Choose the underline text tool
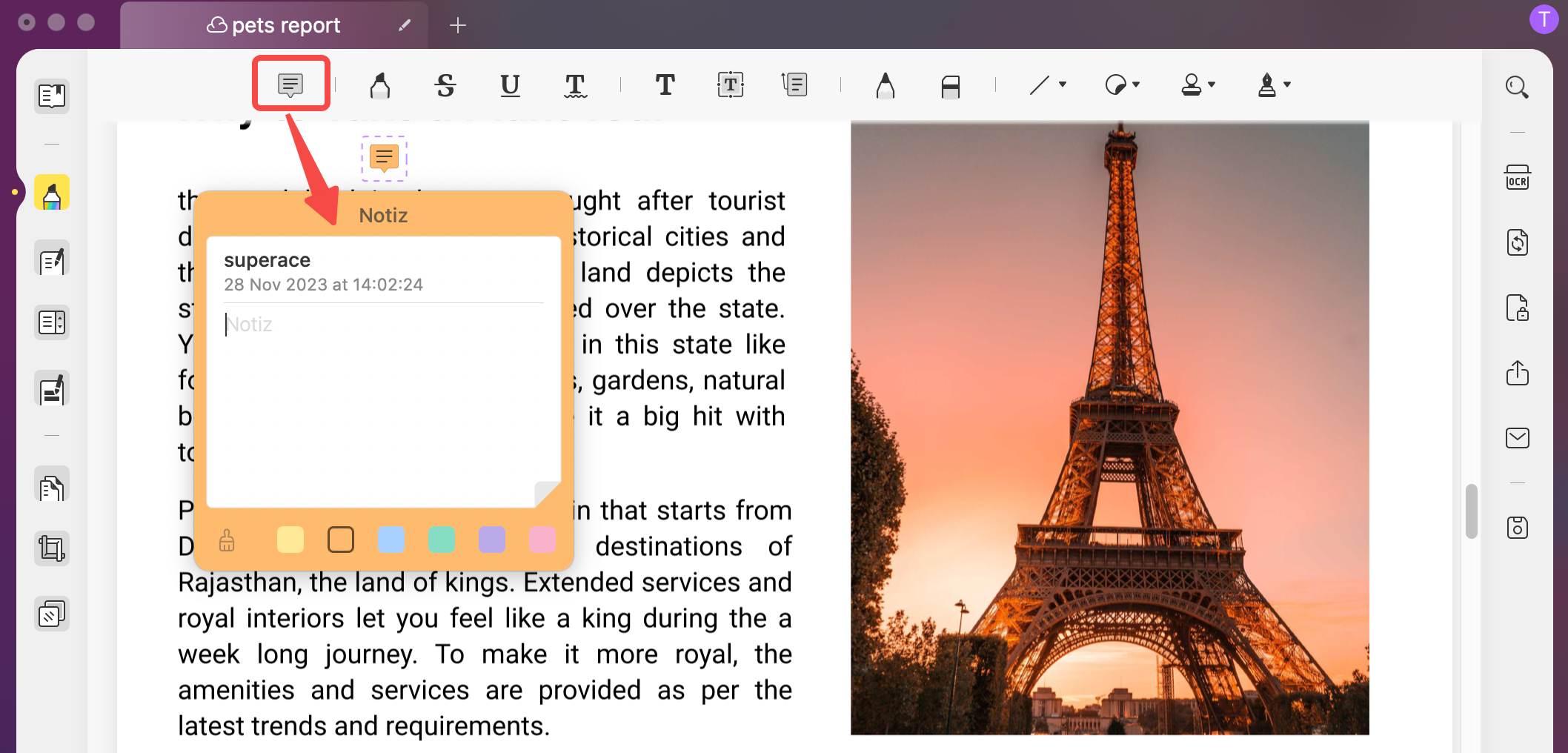 point(510,85)
